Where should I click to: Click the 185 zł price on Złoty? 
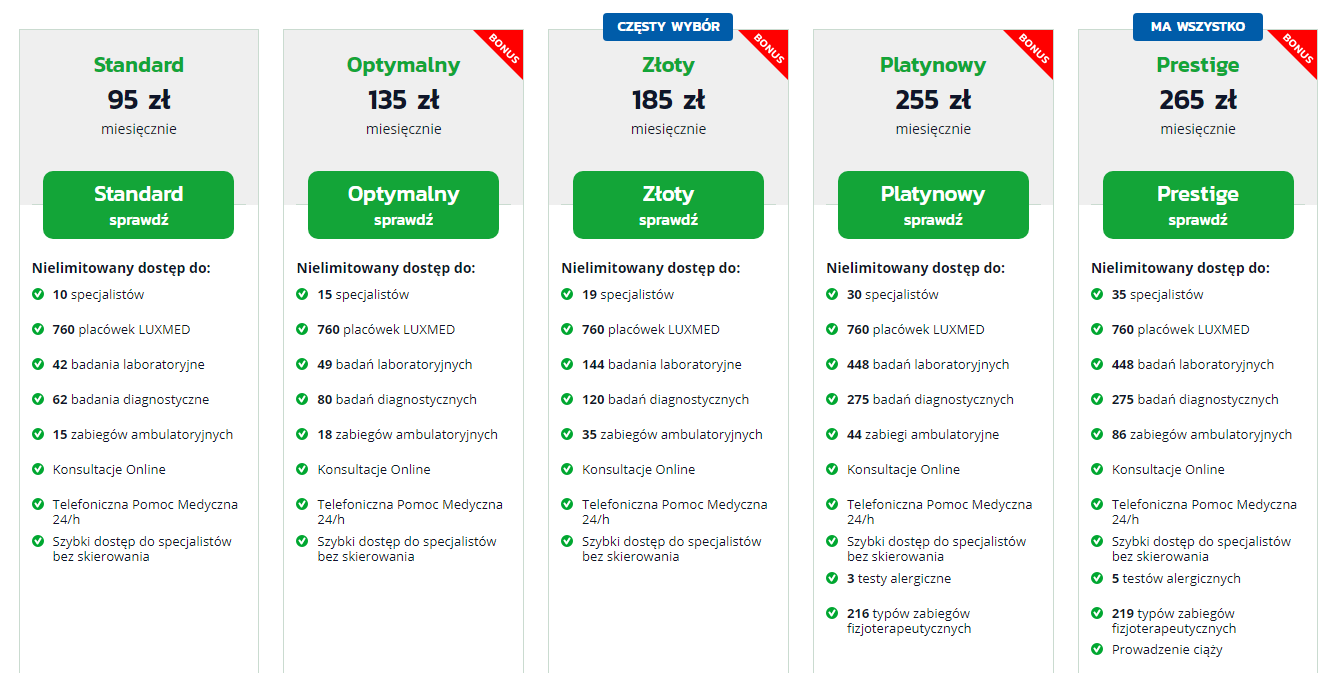(x=668, y=100)
